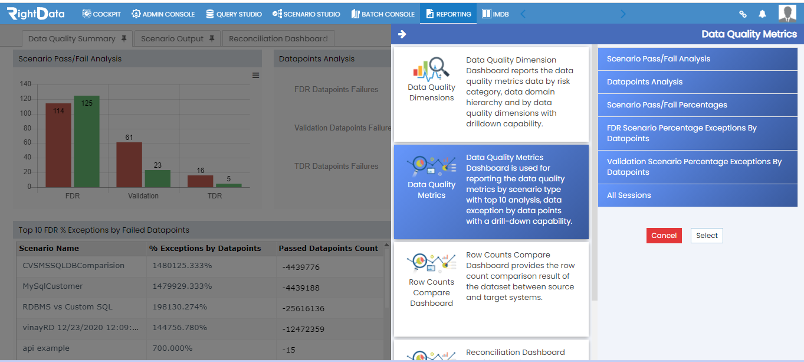Click the FDR green bar labeled 125
Screen dimensions: 804x362
pyautogui.click(x=86, y=142)
